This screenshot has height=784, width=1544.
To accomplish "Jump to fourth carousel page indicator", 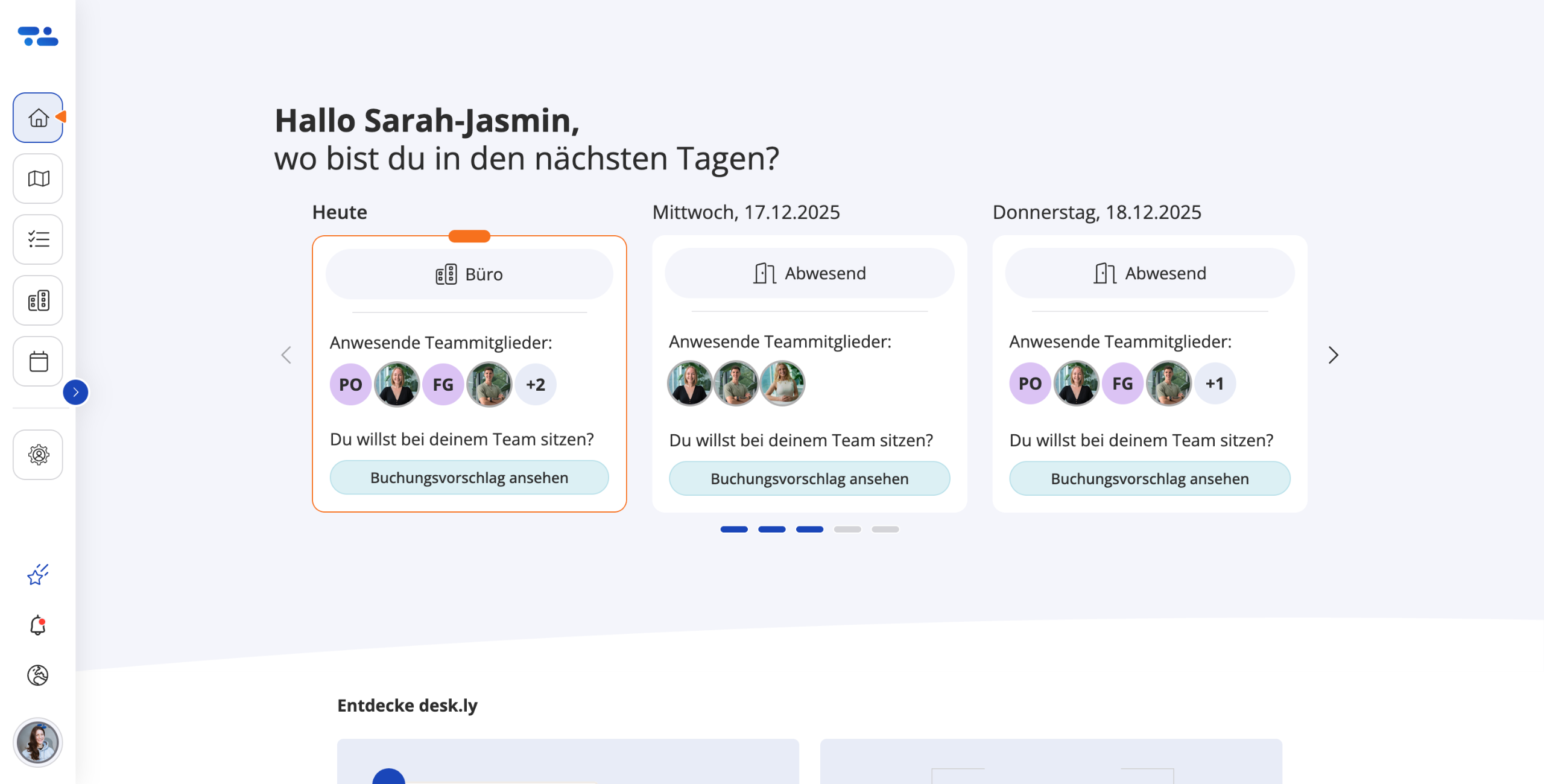I will [847, 530].
